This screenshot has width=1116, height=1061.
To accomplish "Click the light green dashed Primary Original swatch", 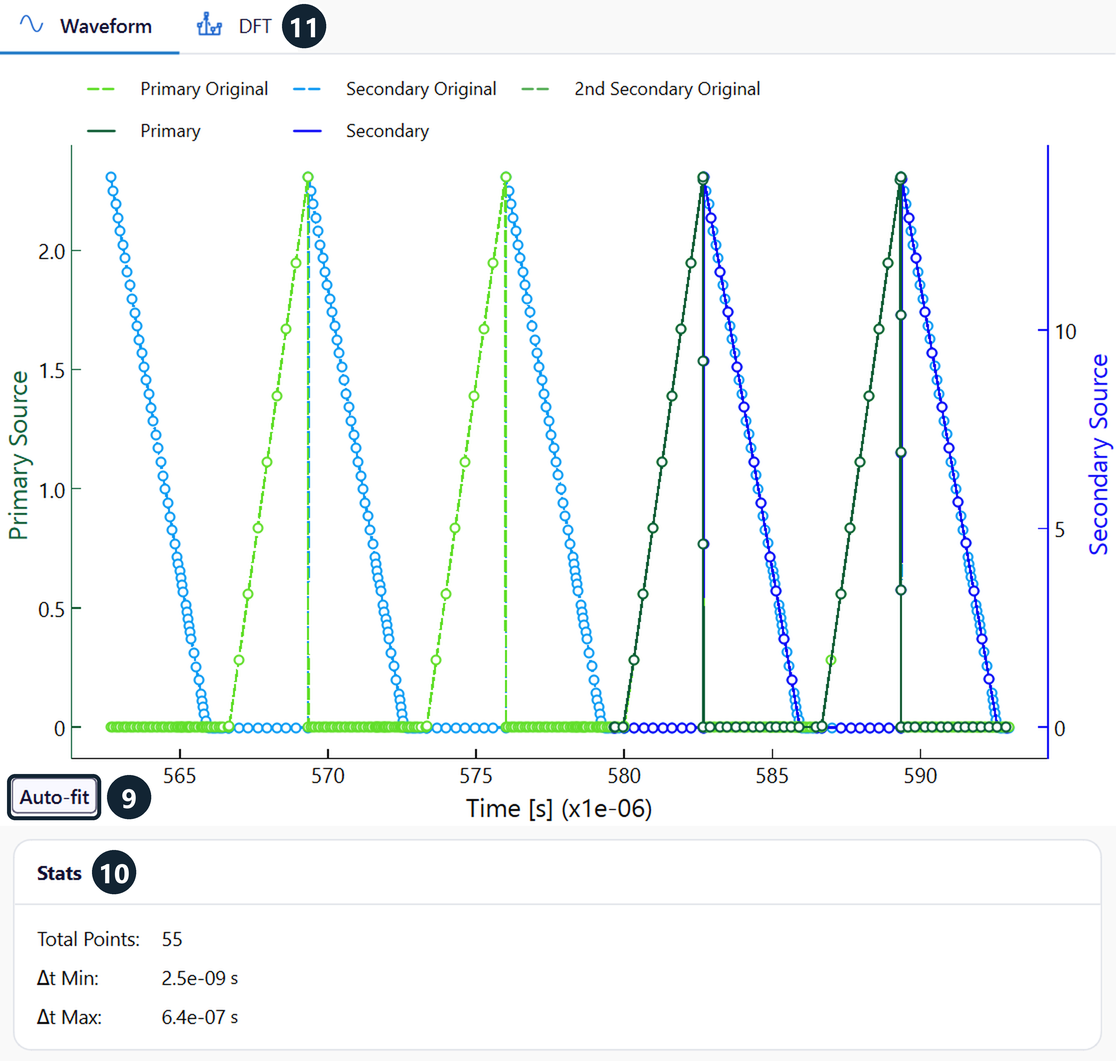I will click(x=100, y=89).
